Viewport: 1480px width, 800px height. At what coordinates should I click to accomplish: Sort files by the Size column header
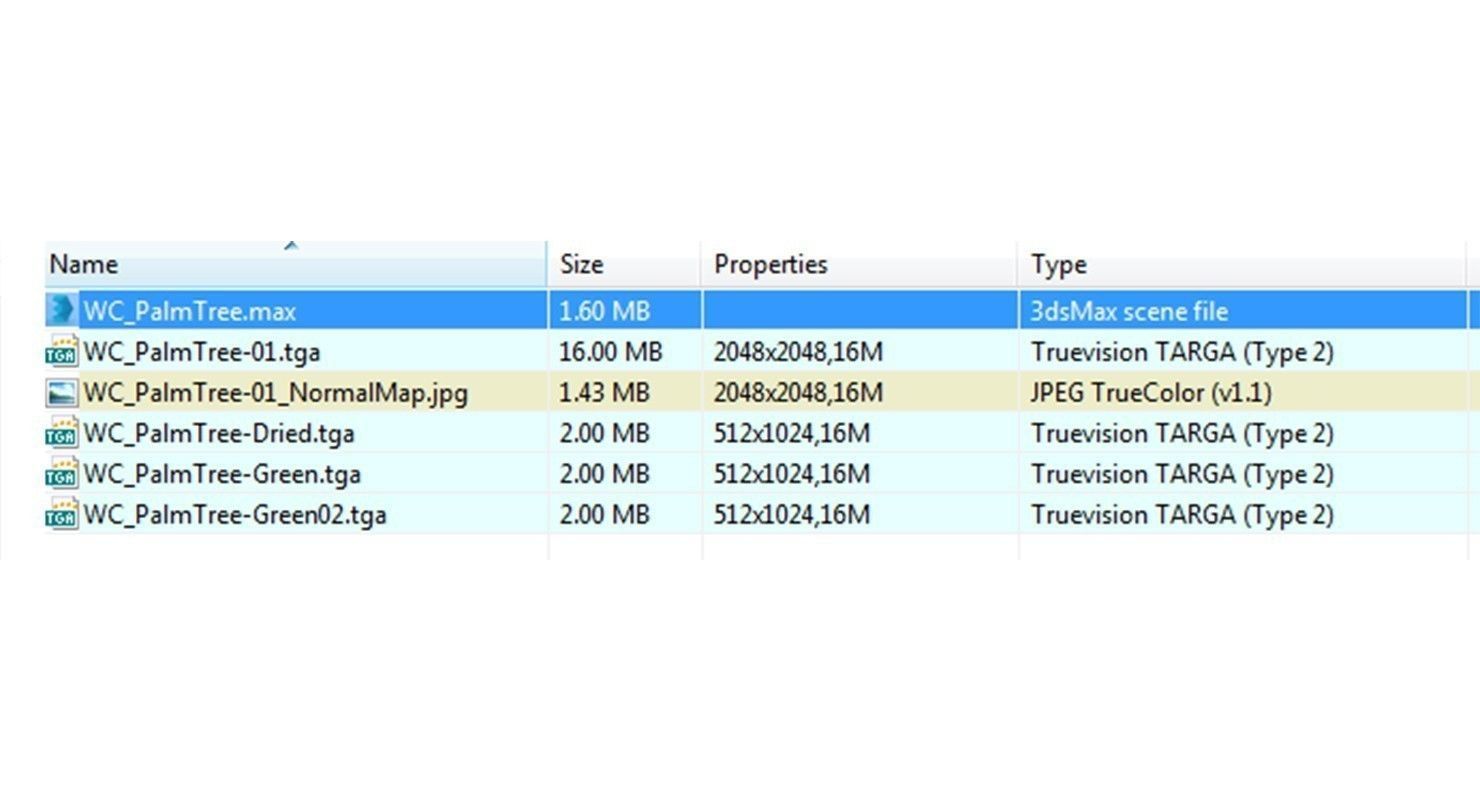[581, 265]
